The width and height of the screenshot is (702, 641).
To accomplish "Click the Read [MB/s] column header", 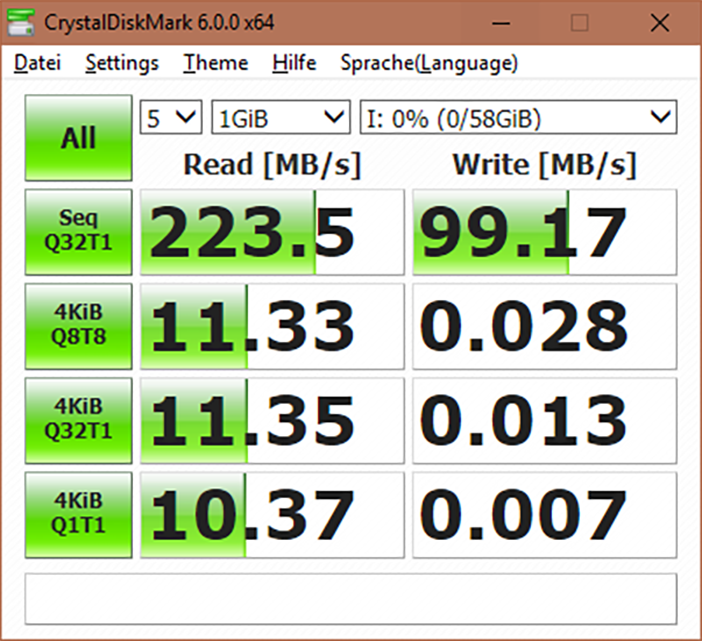I will point(272,165).
